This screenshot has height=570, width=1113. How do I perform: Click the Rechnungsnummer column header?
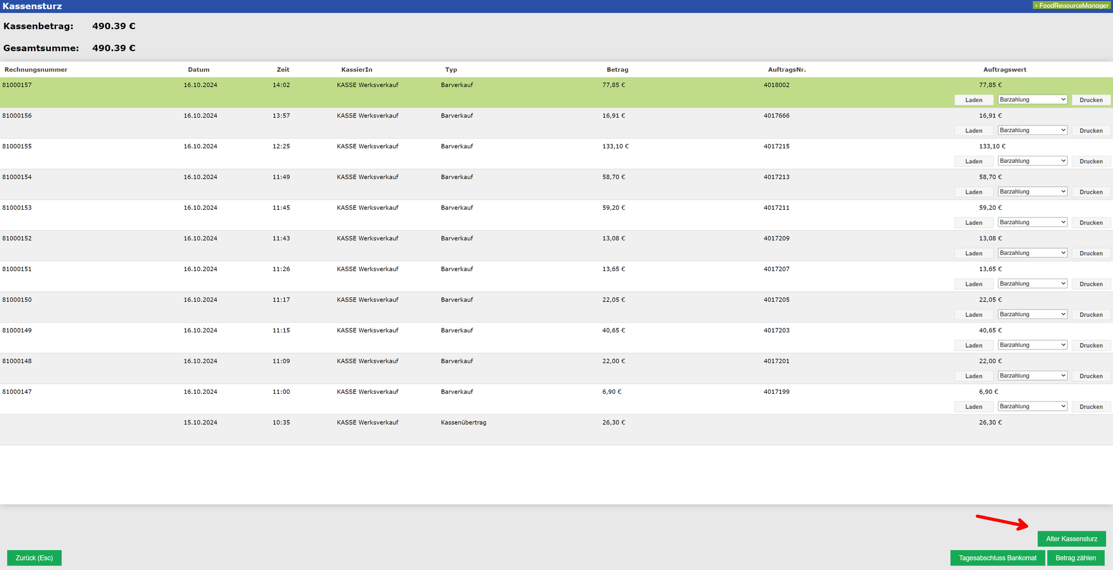point(36,70)
